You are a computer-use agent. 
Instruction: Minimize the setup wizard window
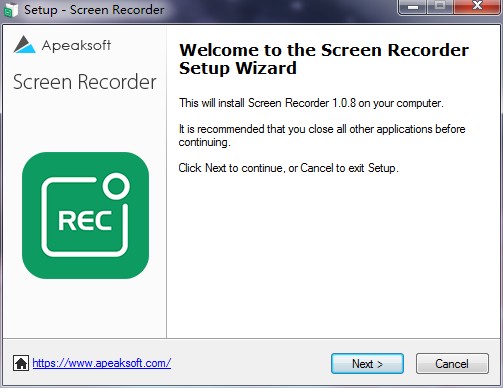(x=413, y=7)
